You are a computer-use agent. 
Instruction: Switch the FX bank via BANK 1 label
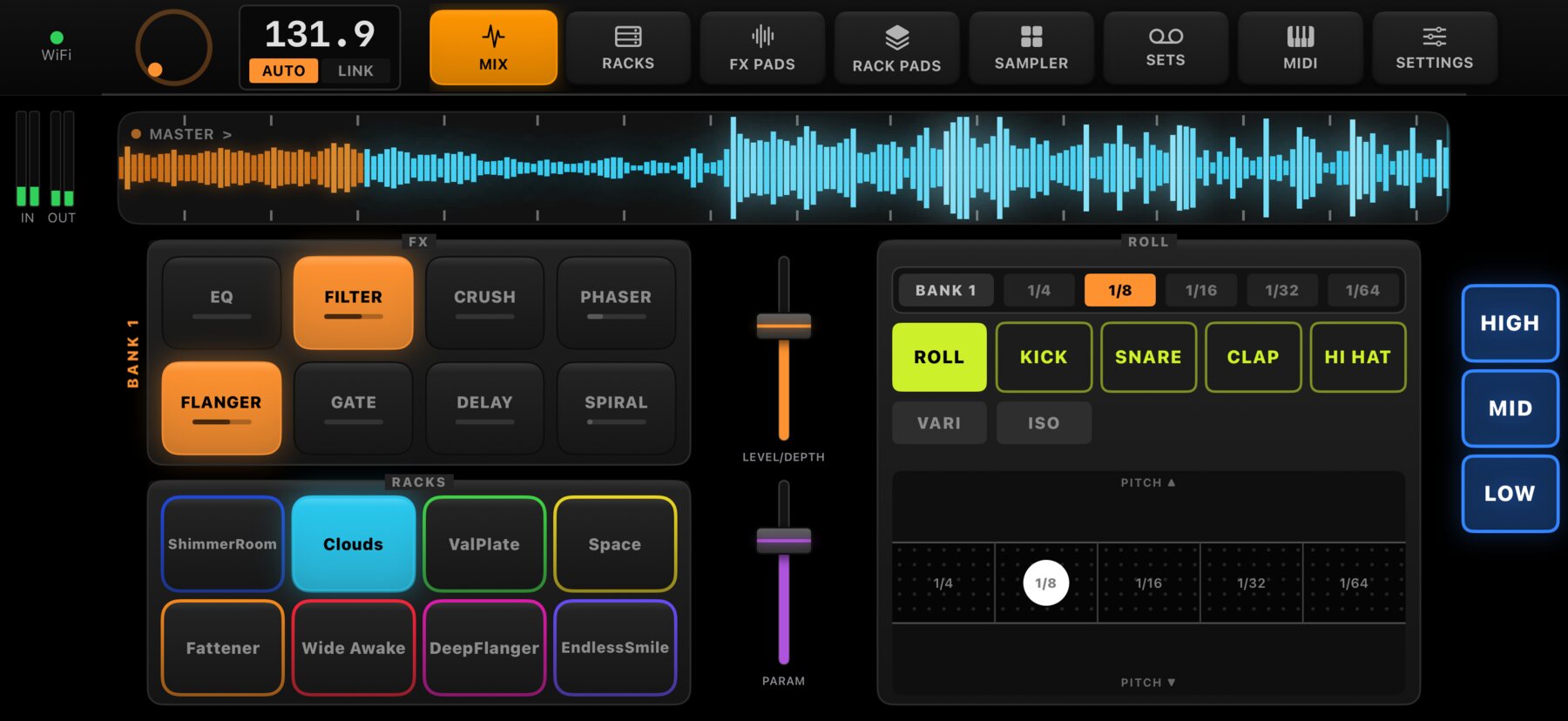132,354
